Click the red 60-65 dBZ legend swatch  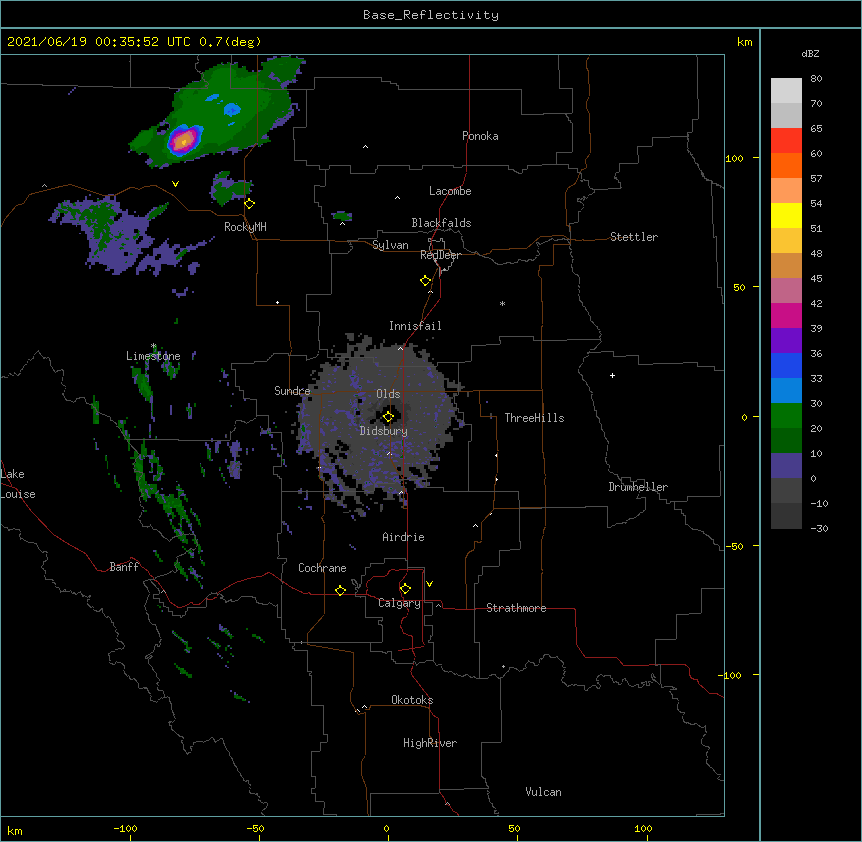(786, 140)
